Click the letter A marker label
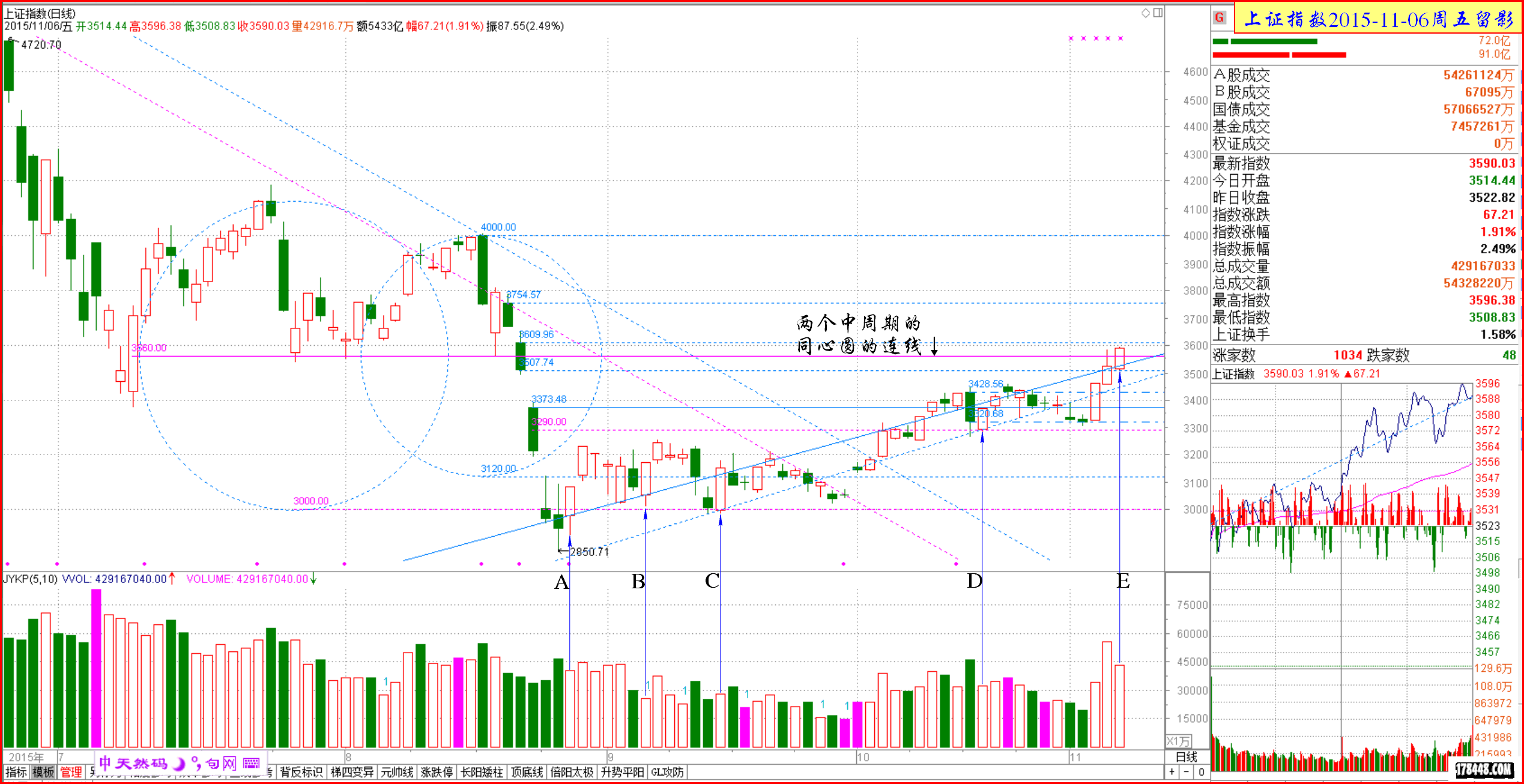This screenshot has width=1524, height=784. point(561,582)
